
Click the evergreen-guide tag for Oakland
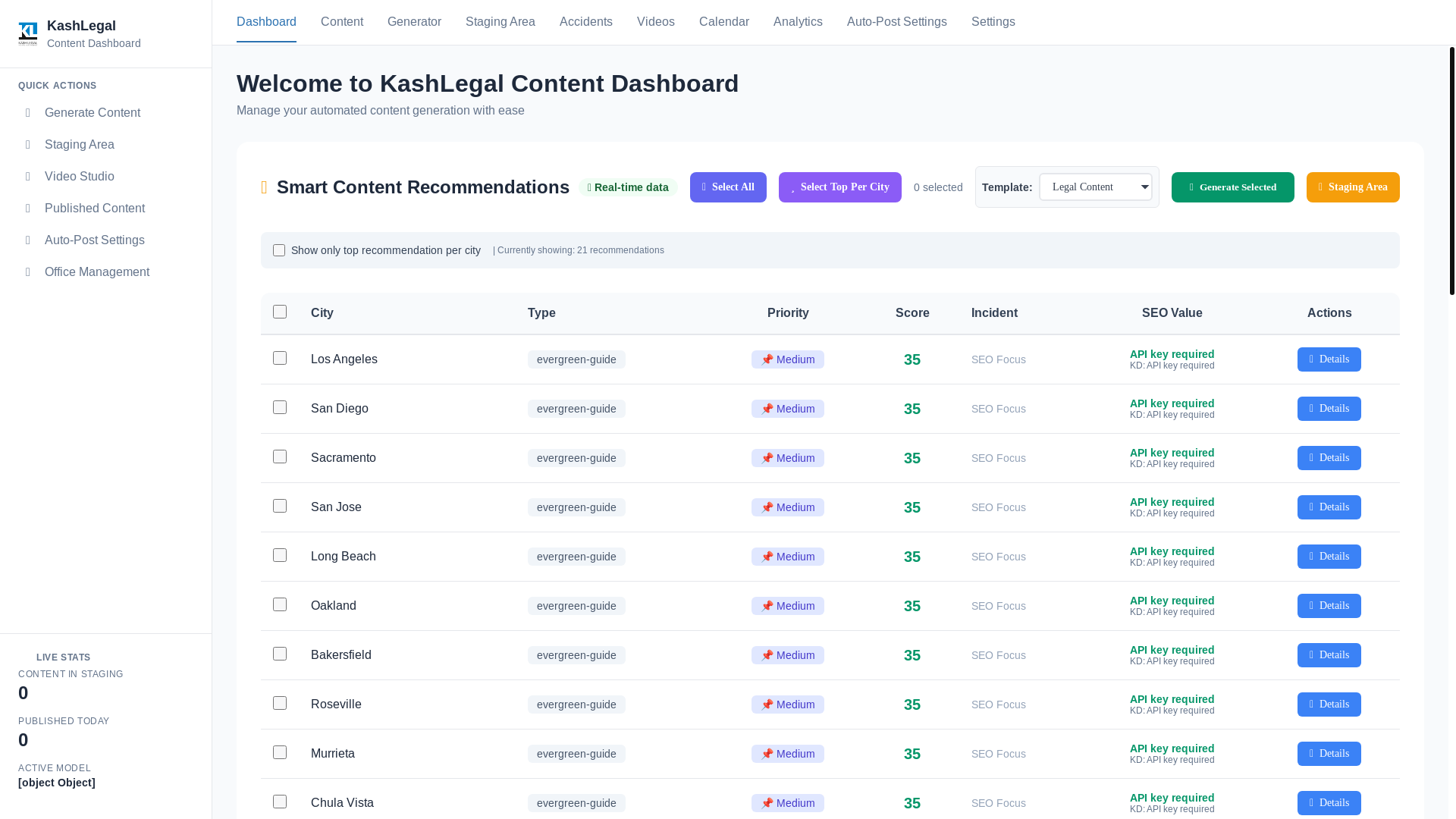(x=576, y=606)
